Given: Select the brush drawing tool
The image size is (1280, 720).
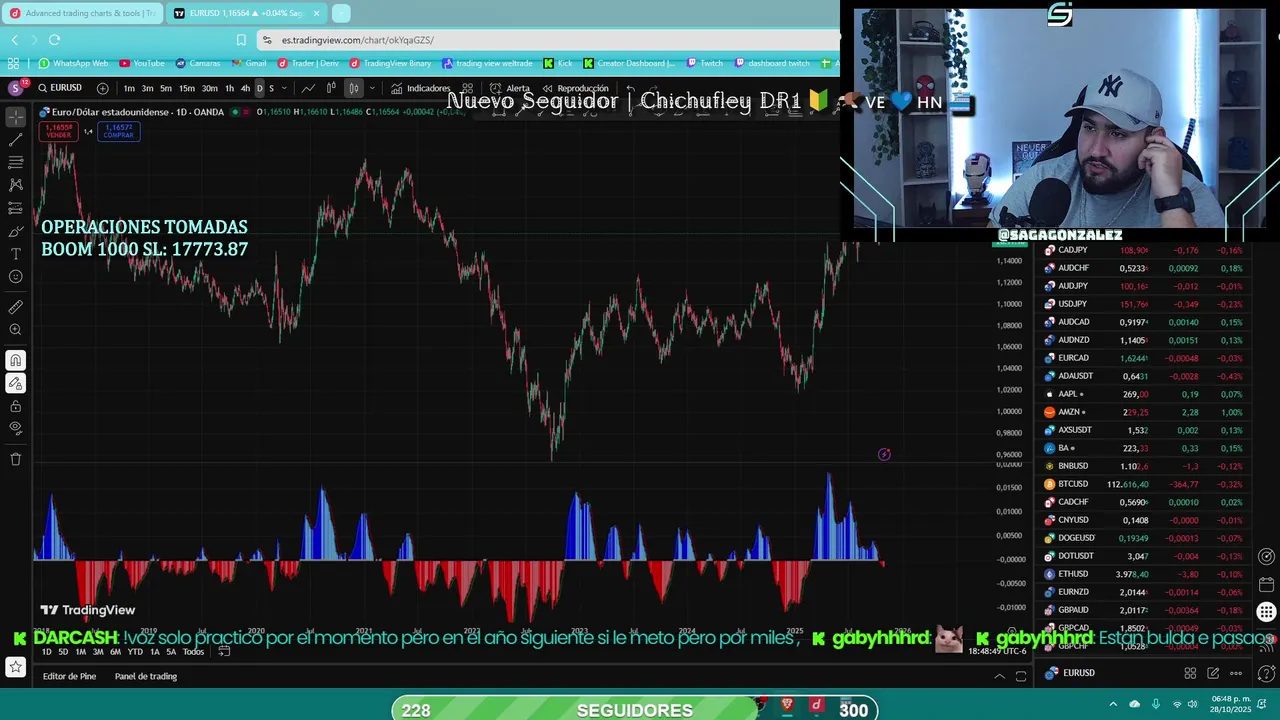Looking at the screenshot, I should click(16, 231).
